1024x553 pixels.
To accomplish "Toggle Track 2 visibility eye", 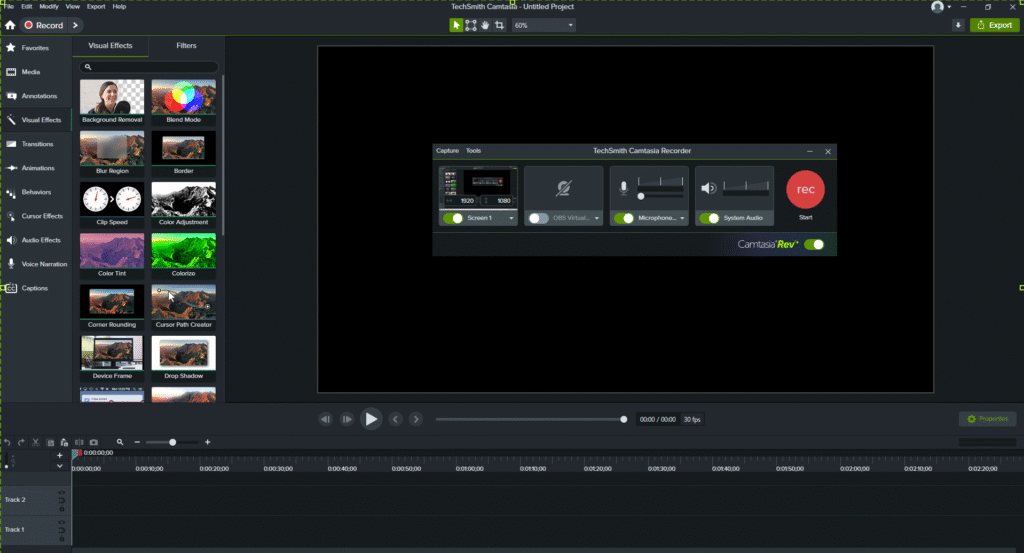I will click(61, 492).
